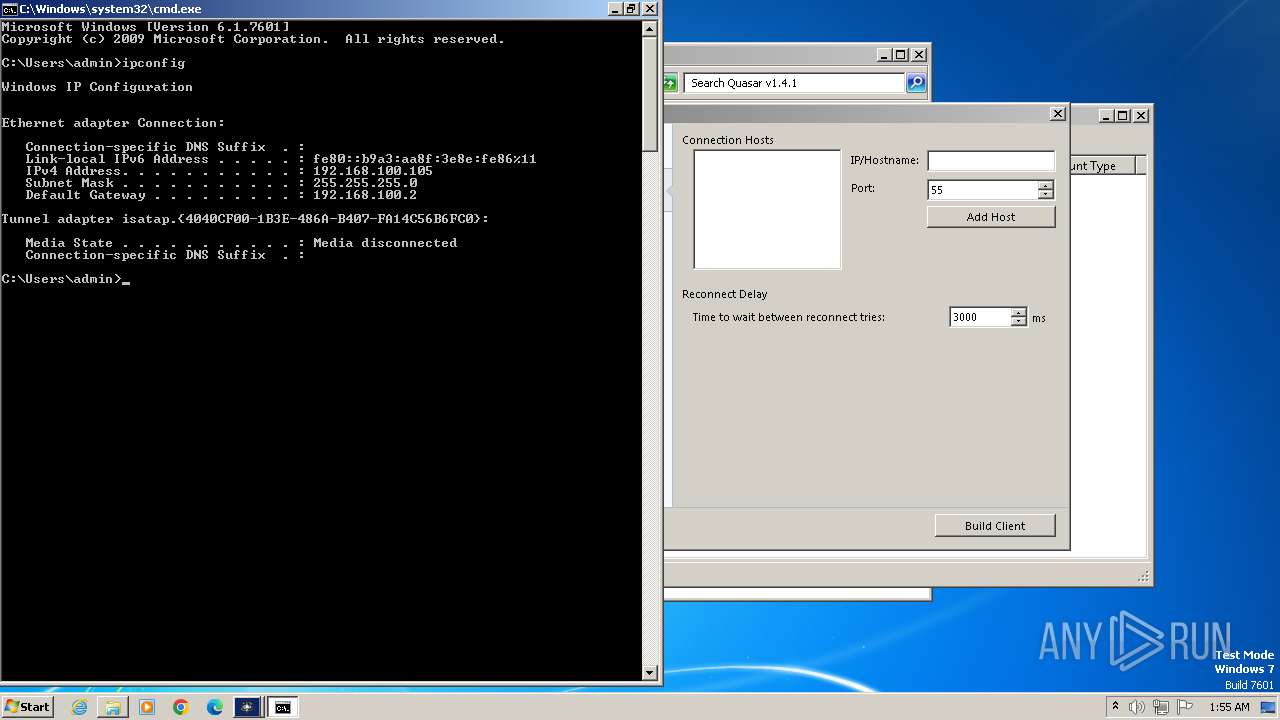Click the green refresh arrow beside the search box

coord(670,83)
